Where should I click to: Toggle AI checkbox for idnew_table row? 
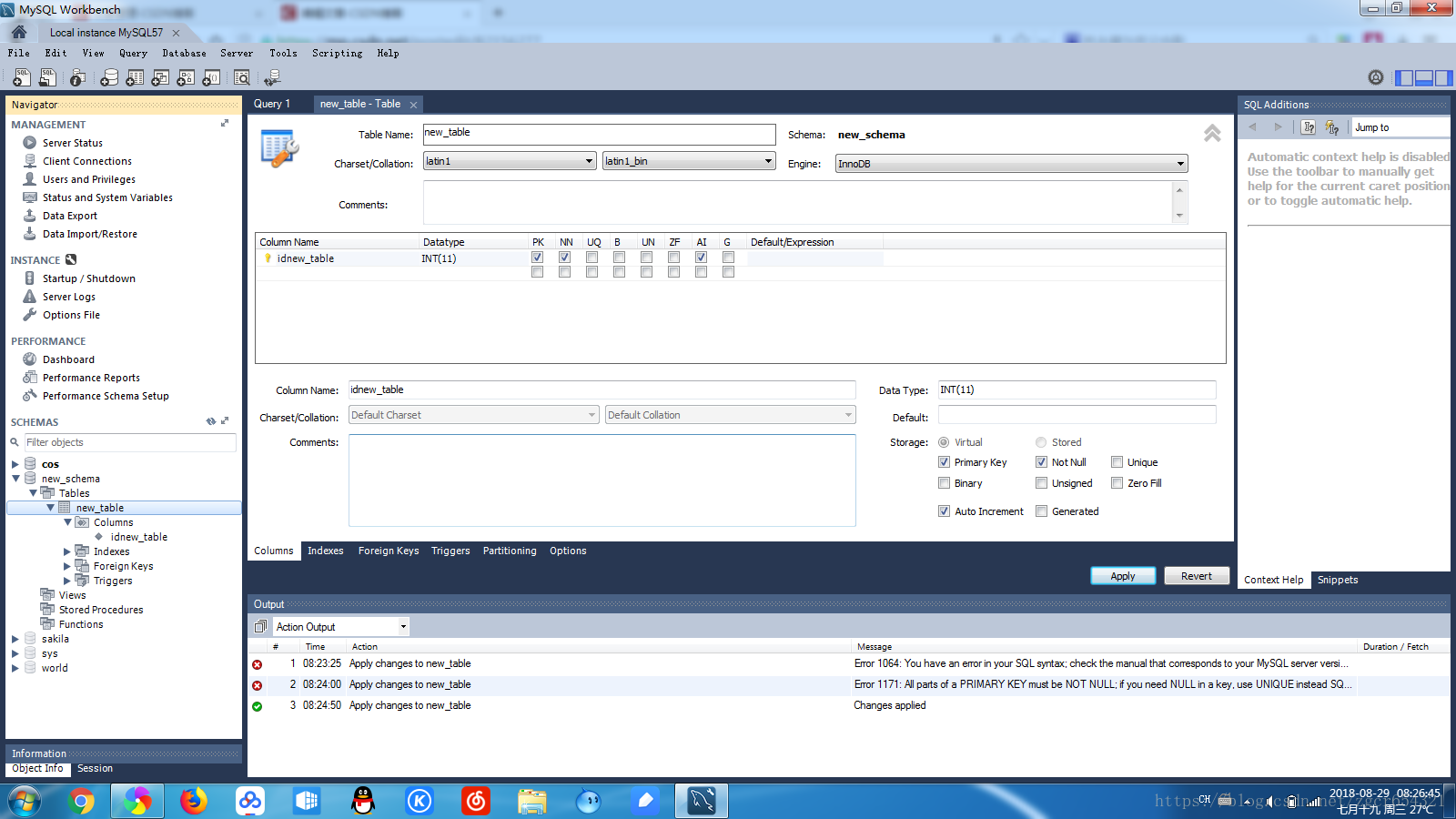701,258
